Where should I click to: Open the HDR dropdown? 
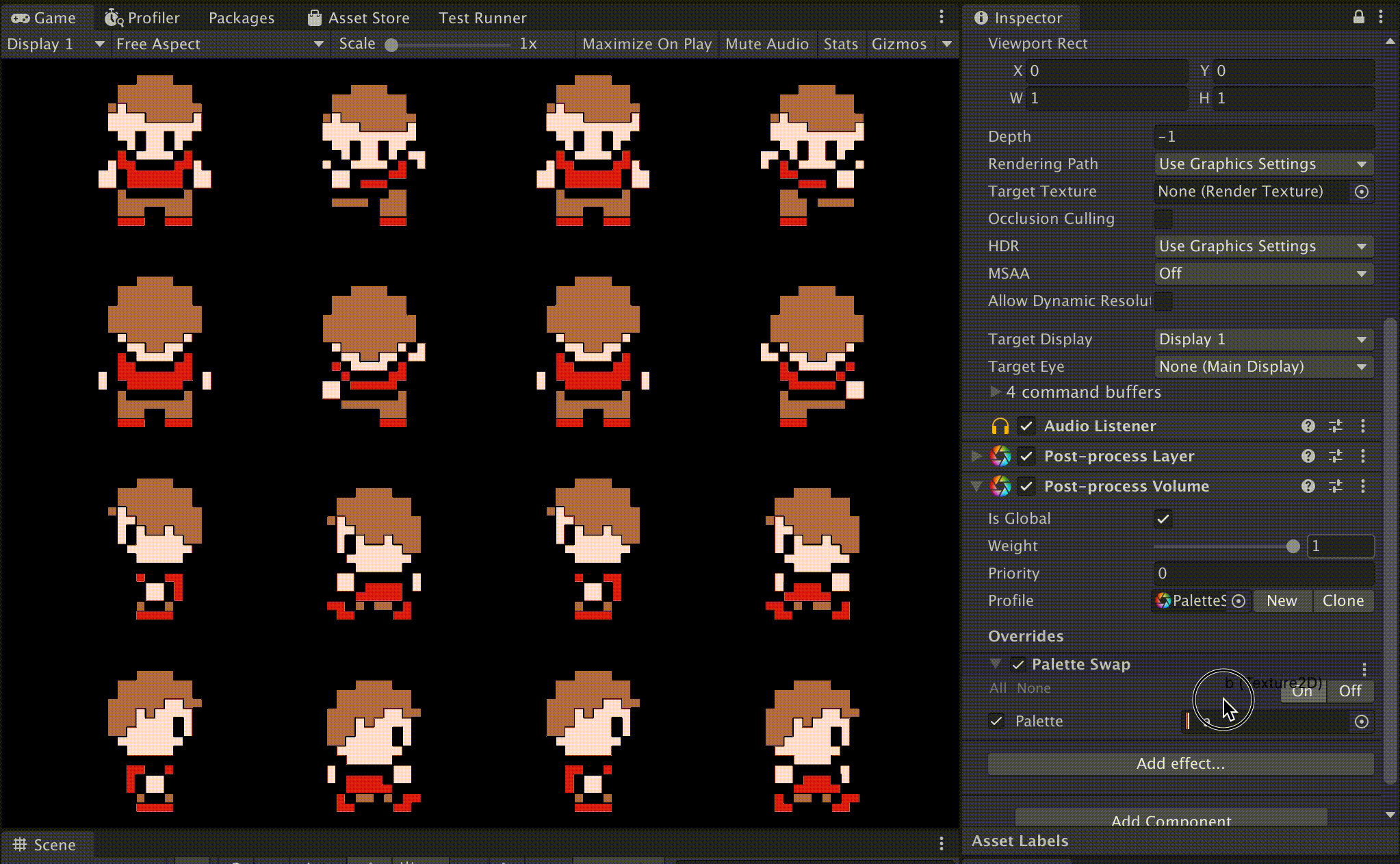coord(1263,246)
